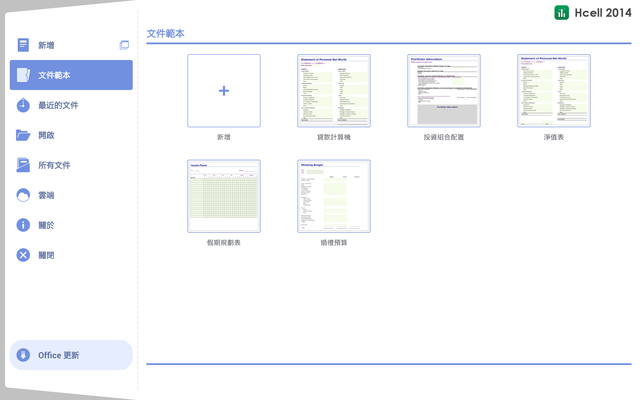Open 最近的文件 clock icon

[x=23, y=105]
